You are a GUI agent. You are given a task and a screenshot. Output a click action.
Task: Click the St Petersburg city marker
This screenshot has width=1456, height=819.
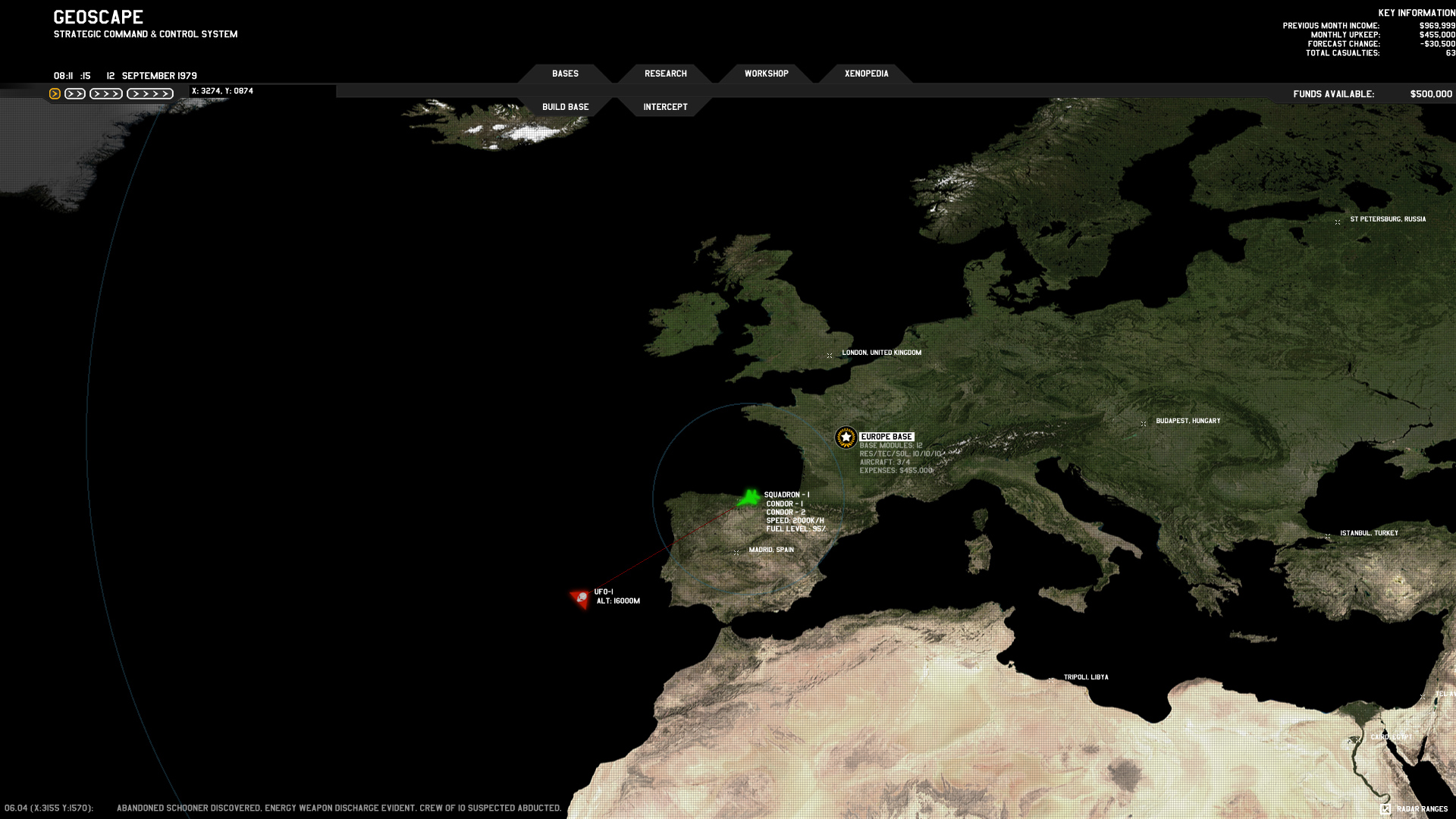click(x=1338, y=222)
